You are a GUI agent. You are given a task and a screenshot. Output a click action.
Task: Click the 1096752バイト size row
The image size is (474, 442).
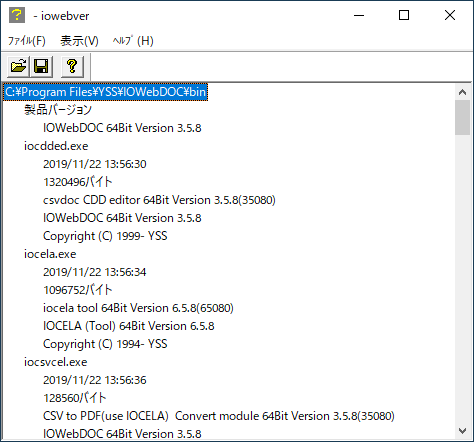[x=77, y=290]
